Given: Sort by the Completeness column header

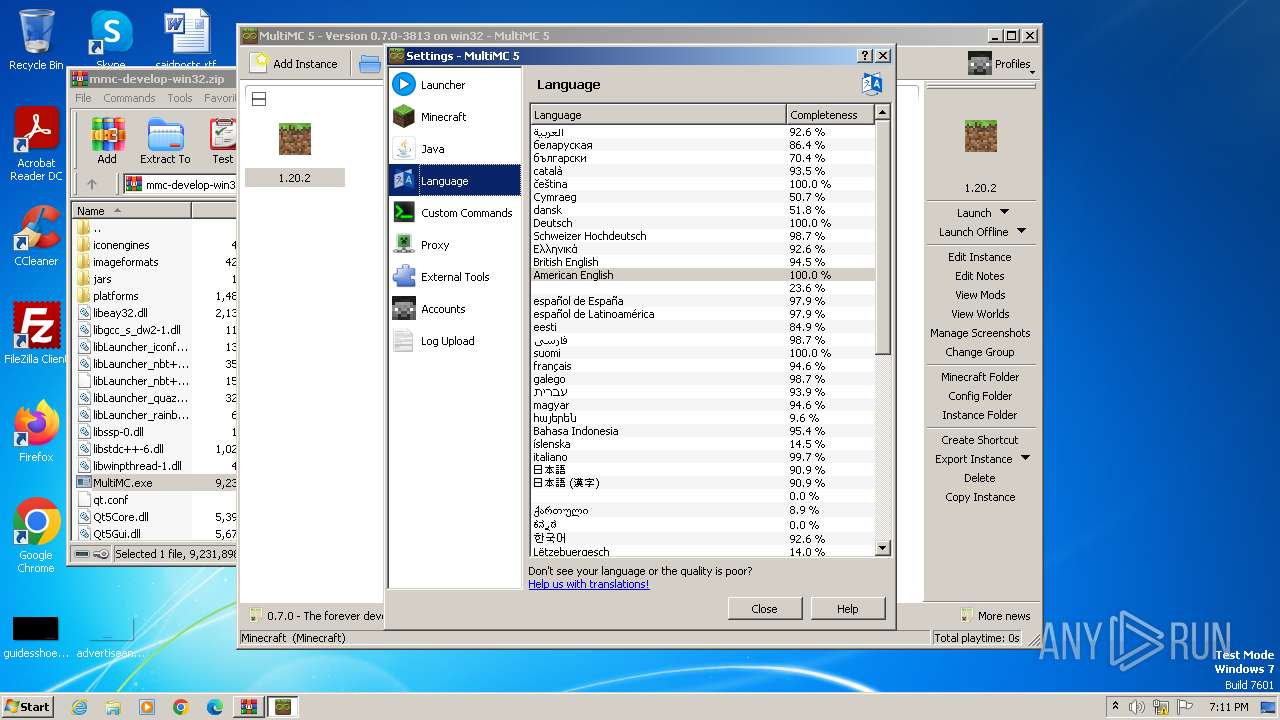Looking at the screenshot, I should [830, 115].
